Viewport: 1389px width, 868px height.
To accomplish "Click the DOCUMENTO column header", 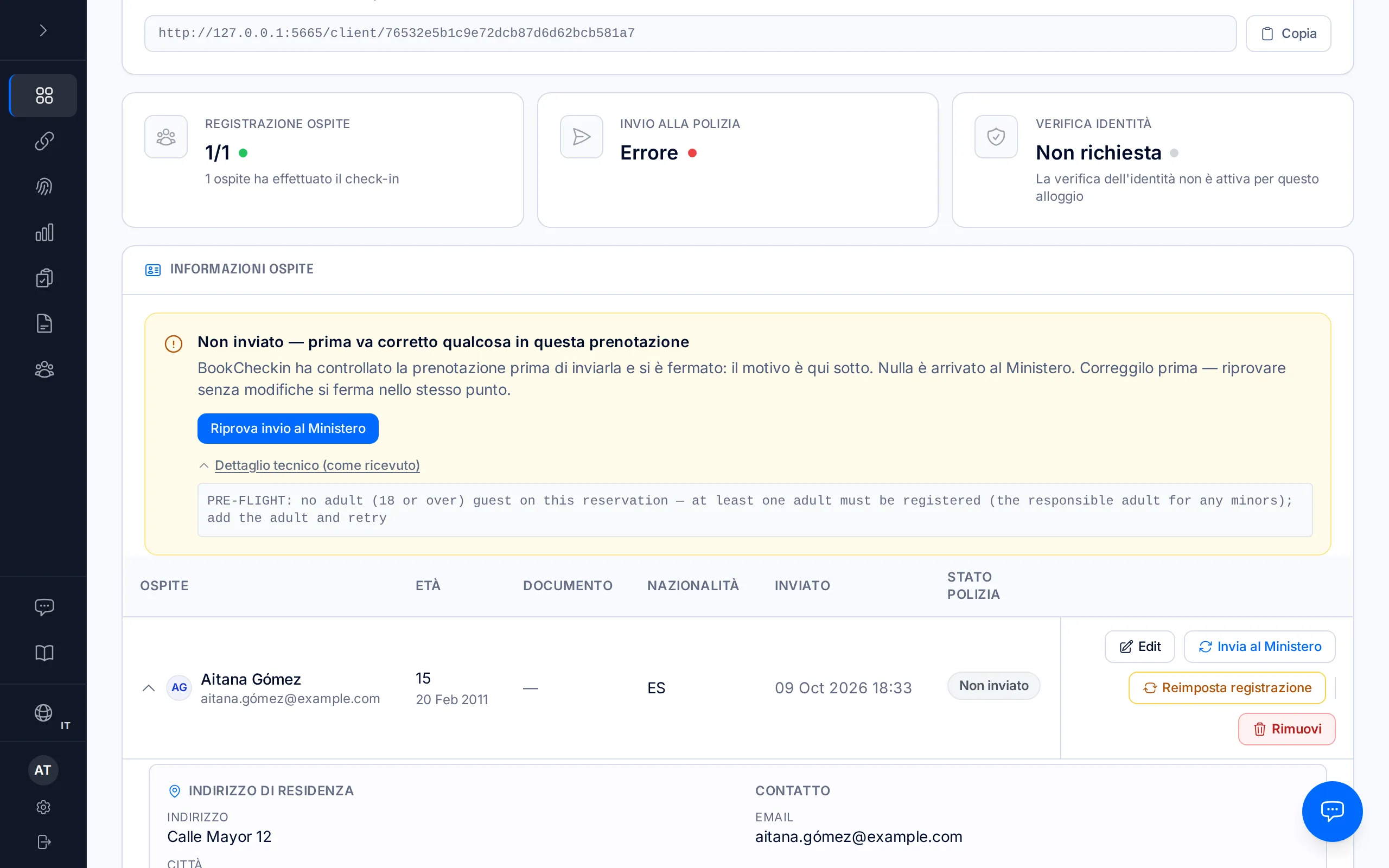I will 568,585.
